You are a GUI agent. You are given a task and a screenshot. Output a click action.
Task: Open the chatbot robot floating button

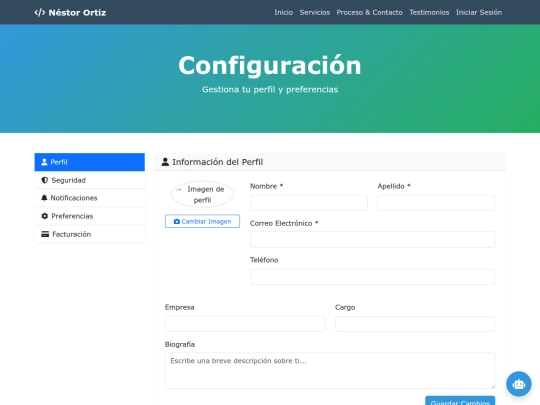[518, 384]
